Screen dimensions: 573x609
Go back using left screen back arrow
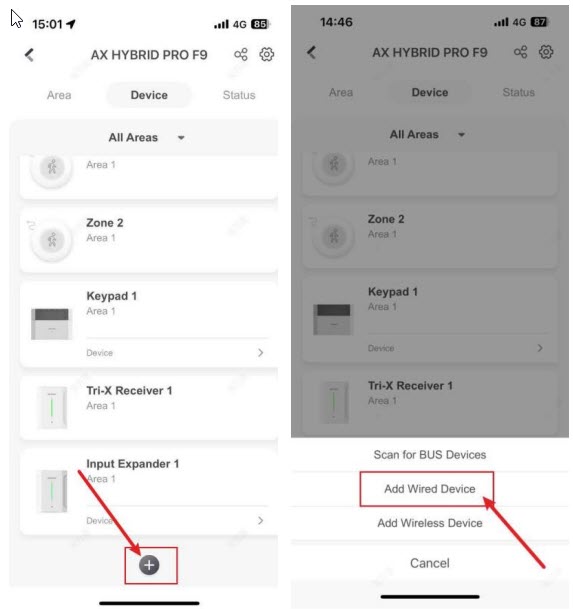pyautogui.click(x=30, y=55)
